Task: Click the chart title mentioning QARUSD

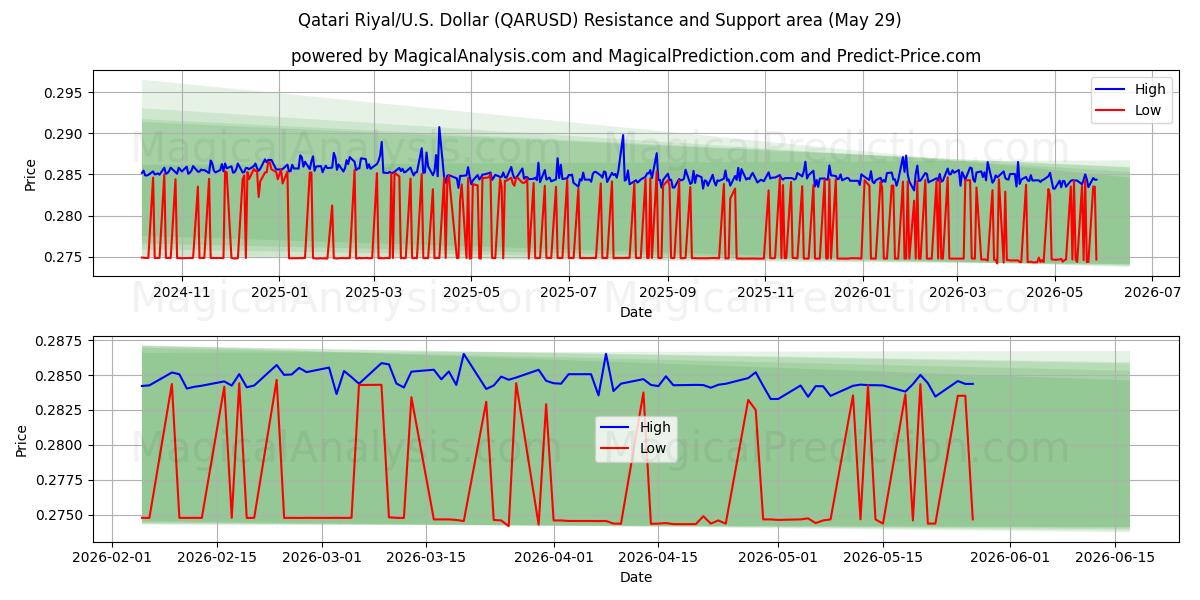Action: (600, 20)
